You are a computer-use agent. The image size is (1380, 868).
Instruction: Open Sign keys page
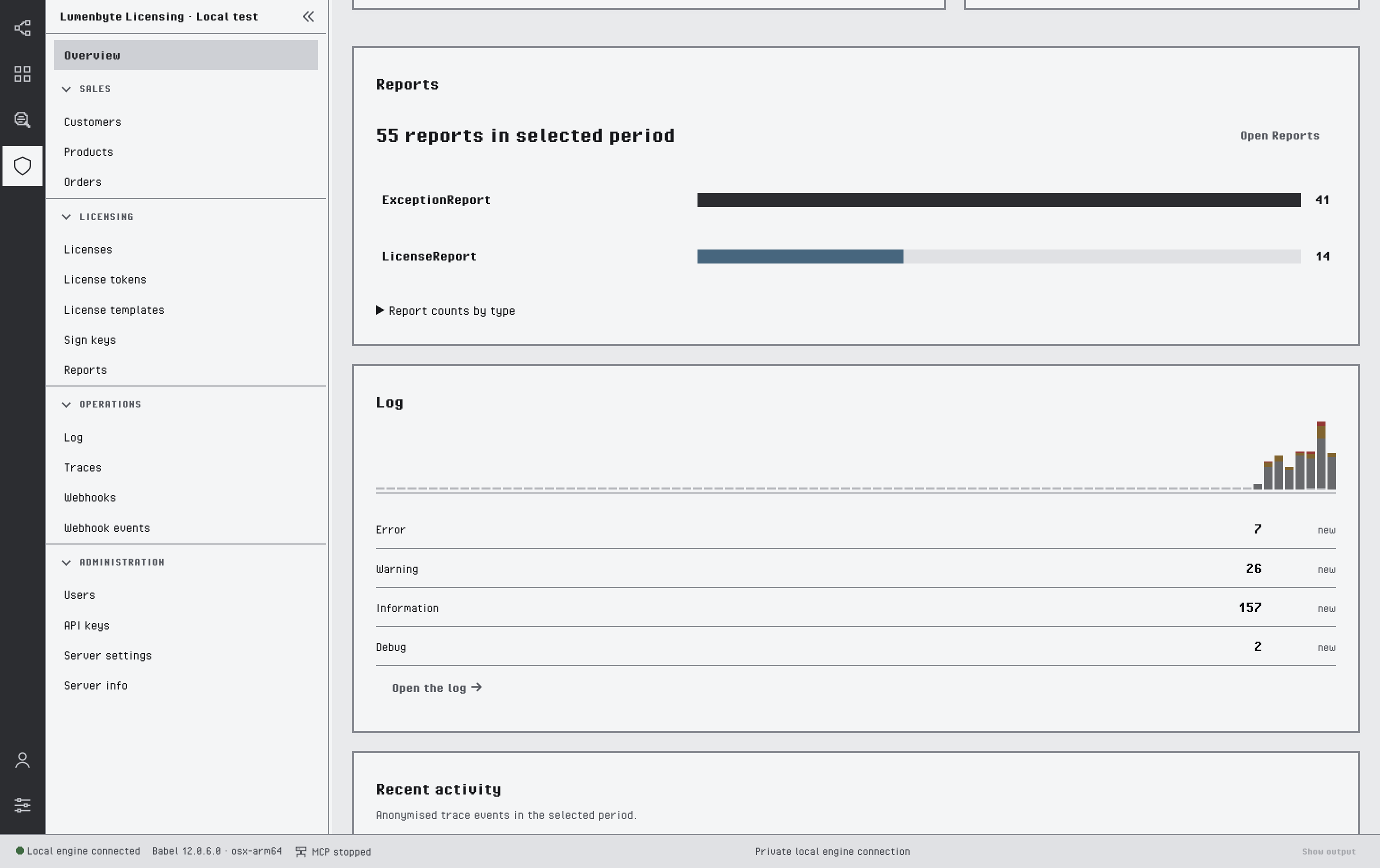coord(90,340)
